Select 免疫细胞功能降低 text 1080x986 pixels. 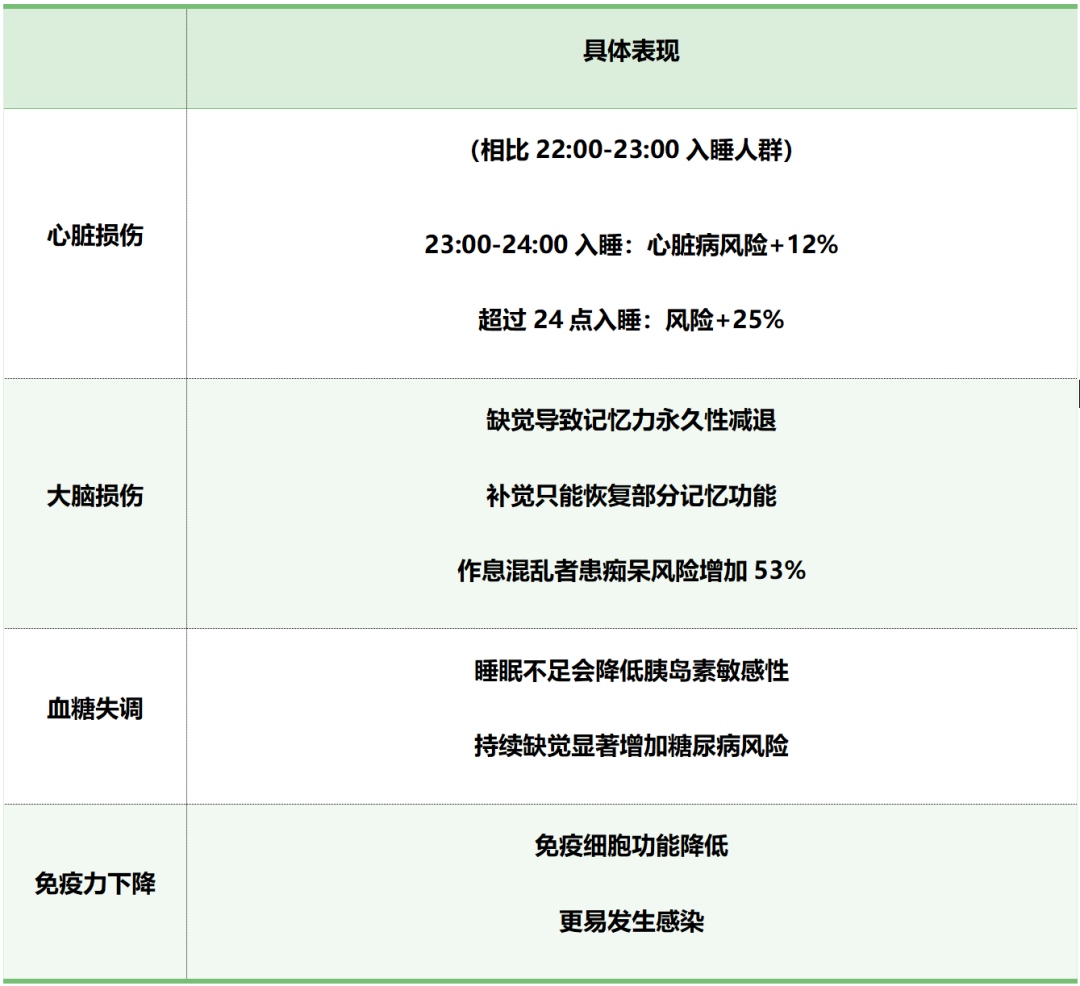click(631, 846)
